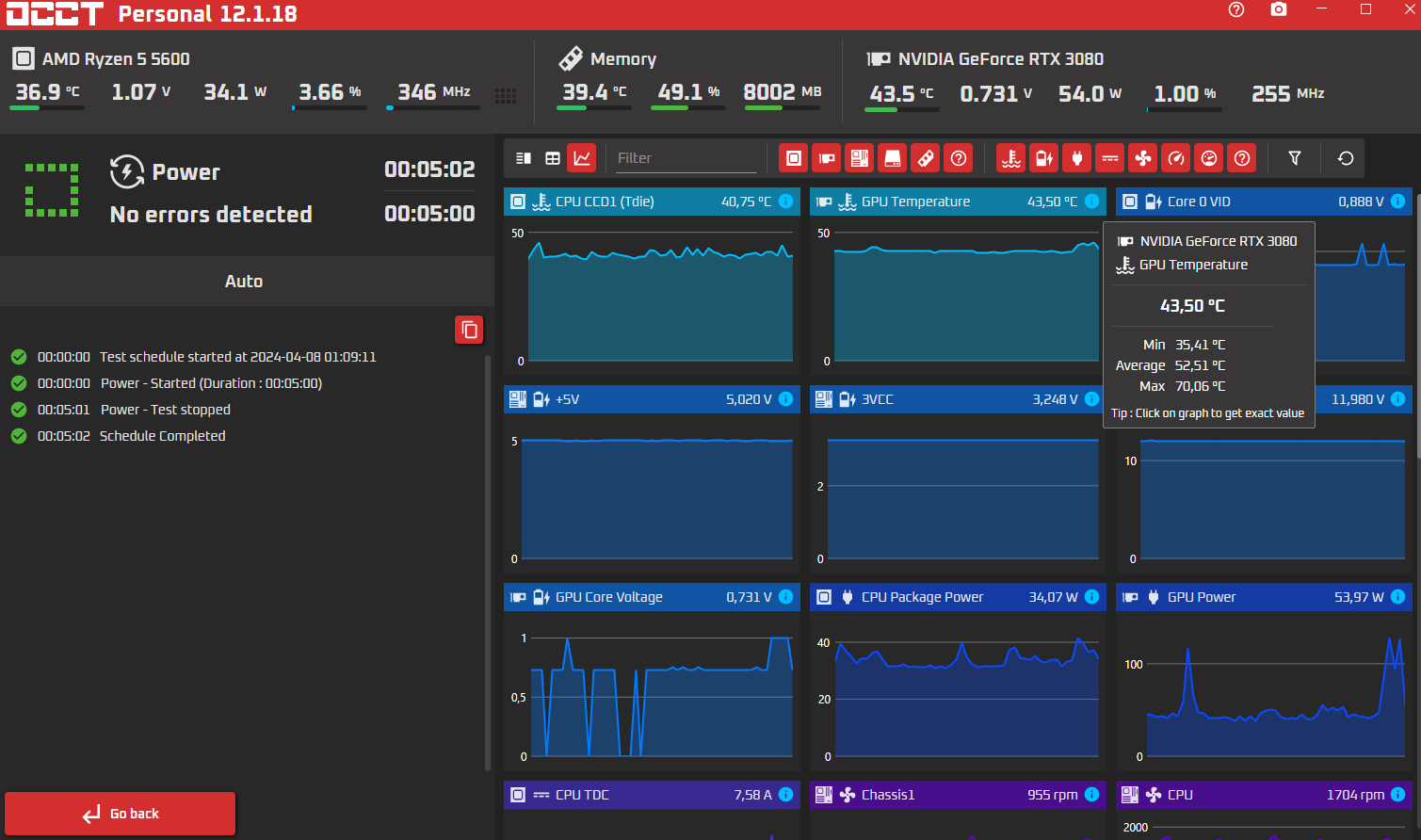The image size is (1421, 840).
Task: Select the graph view layout
Action: [582, 158]
